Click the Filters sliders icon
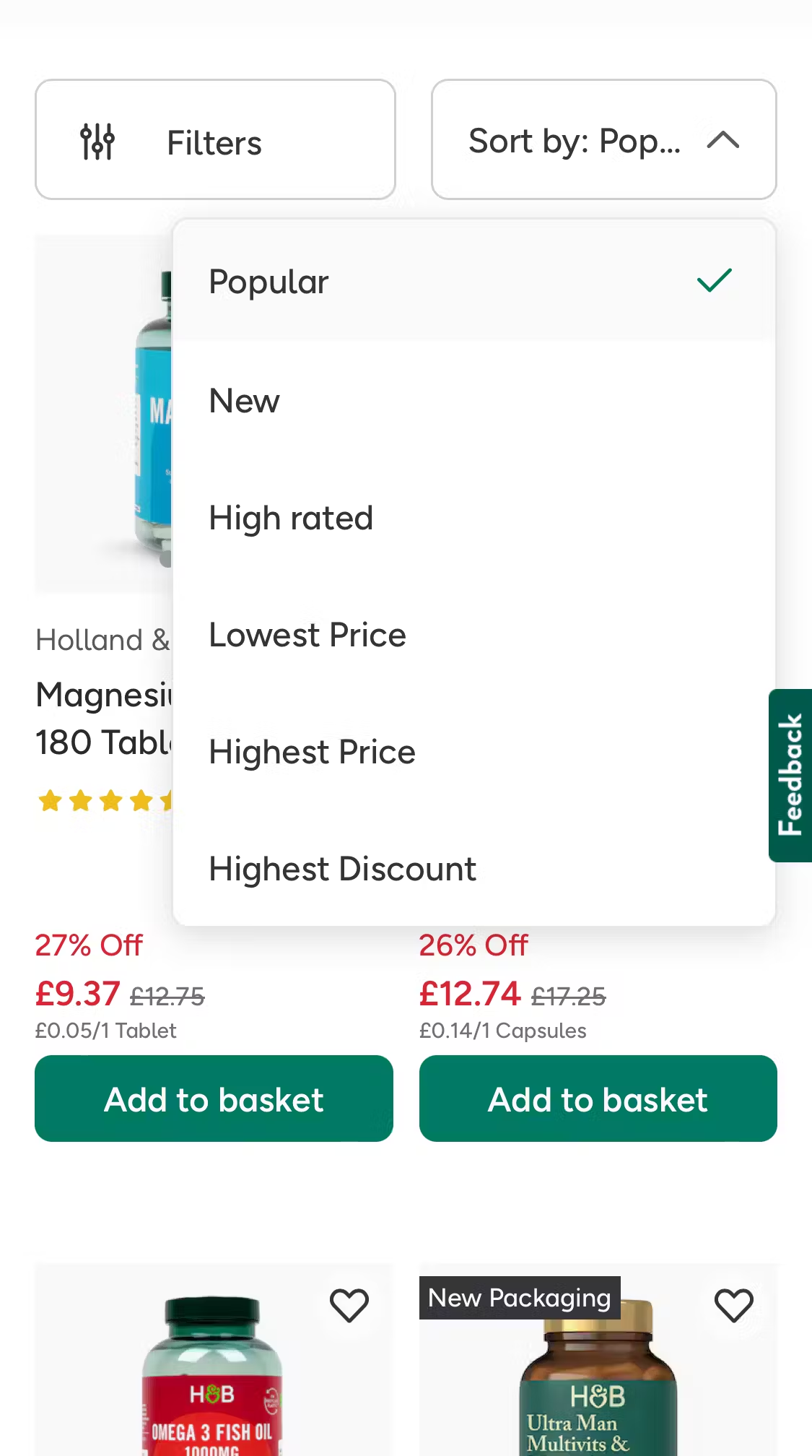The image size is (812, 1456). pos(97,140)
